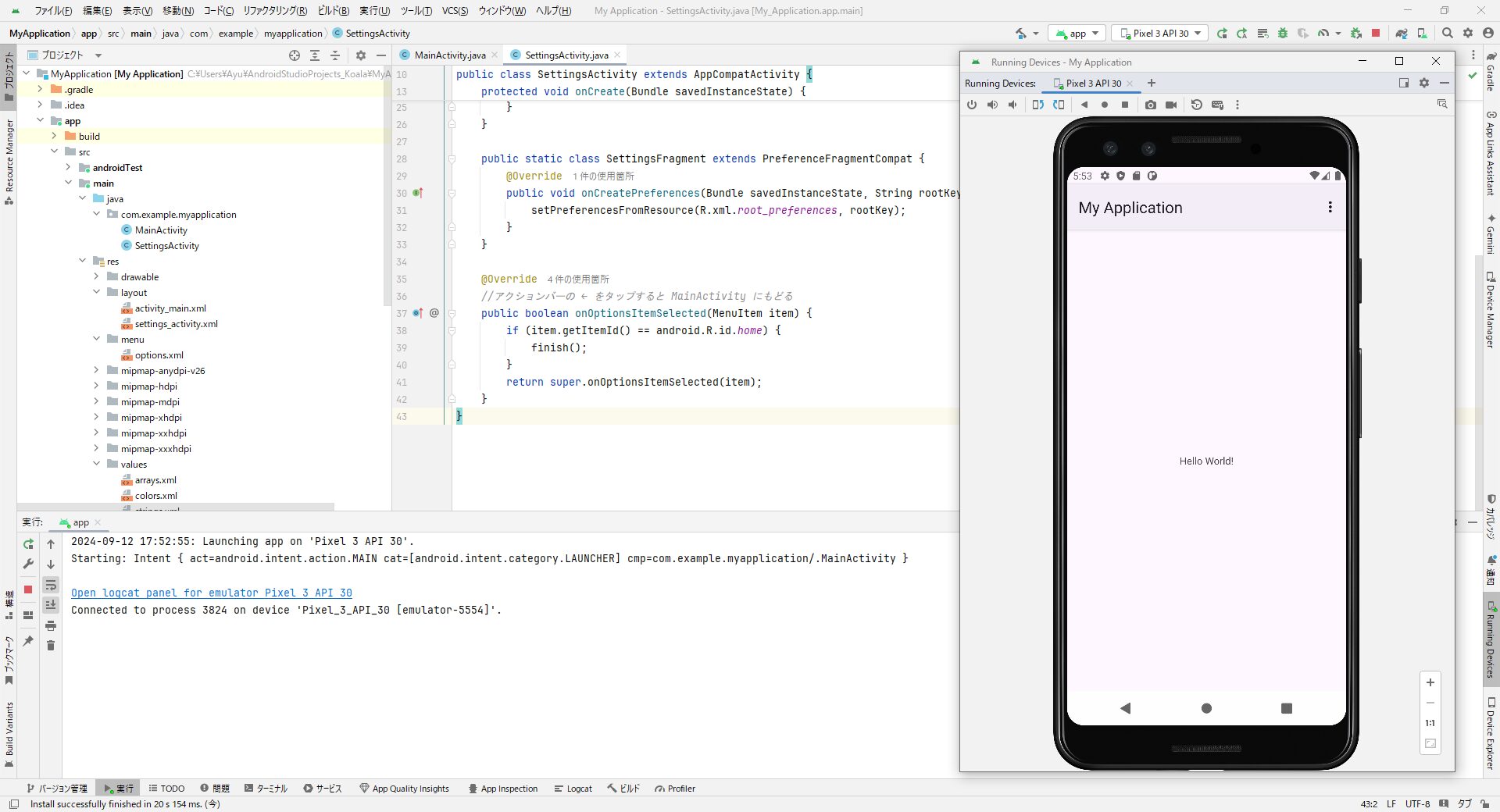Open Search Everywhere magnifier icon

click(x=1448, y=34)
